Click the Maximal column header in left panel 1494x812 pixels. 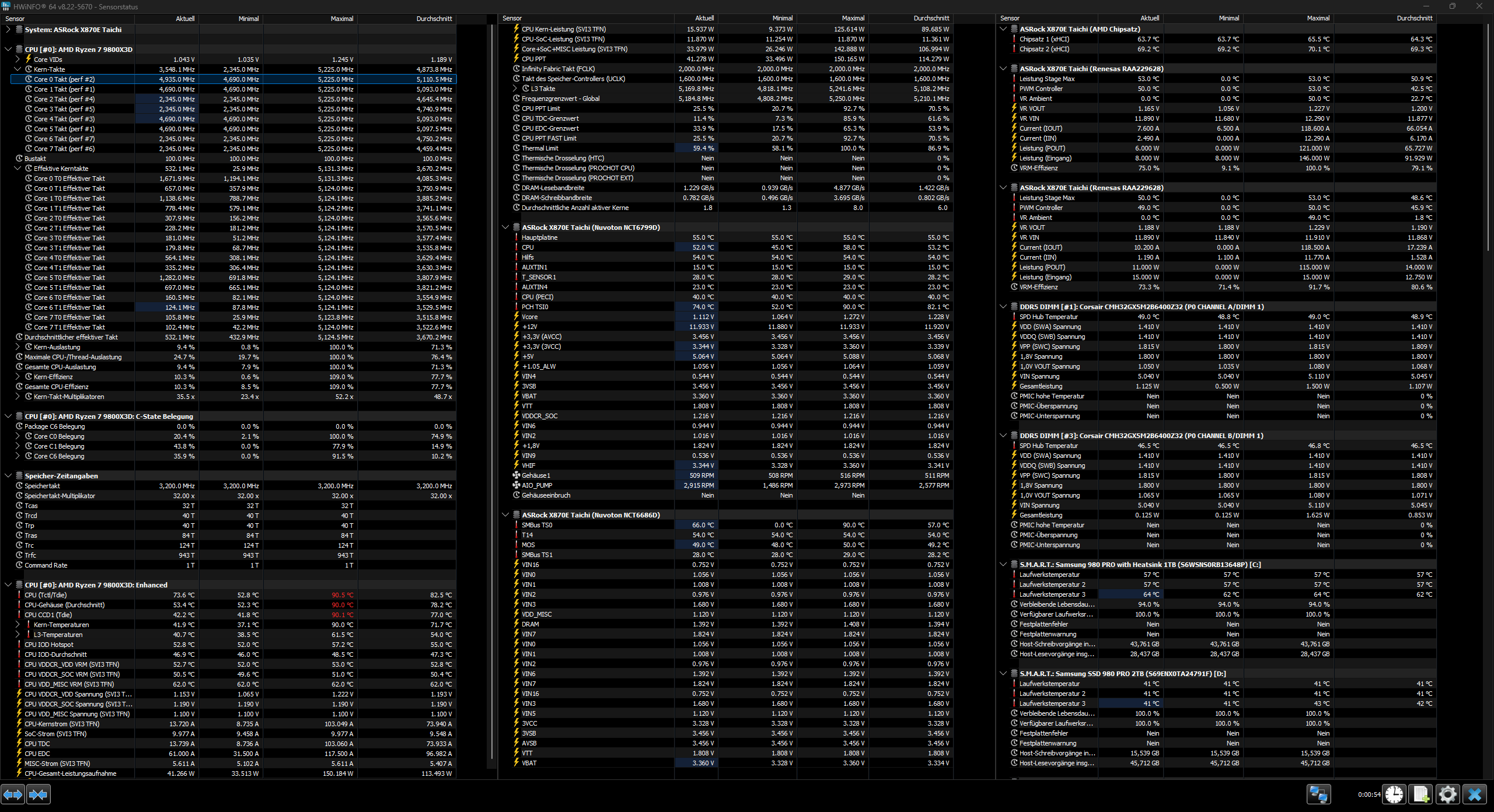tap(341, 19)
